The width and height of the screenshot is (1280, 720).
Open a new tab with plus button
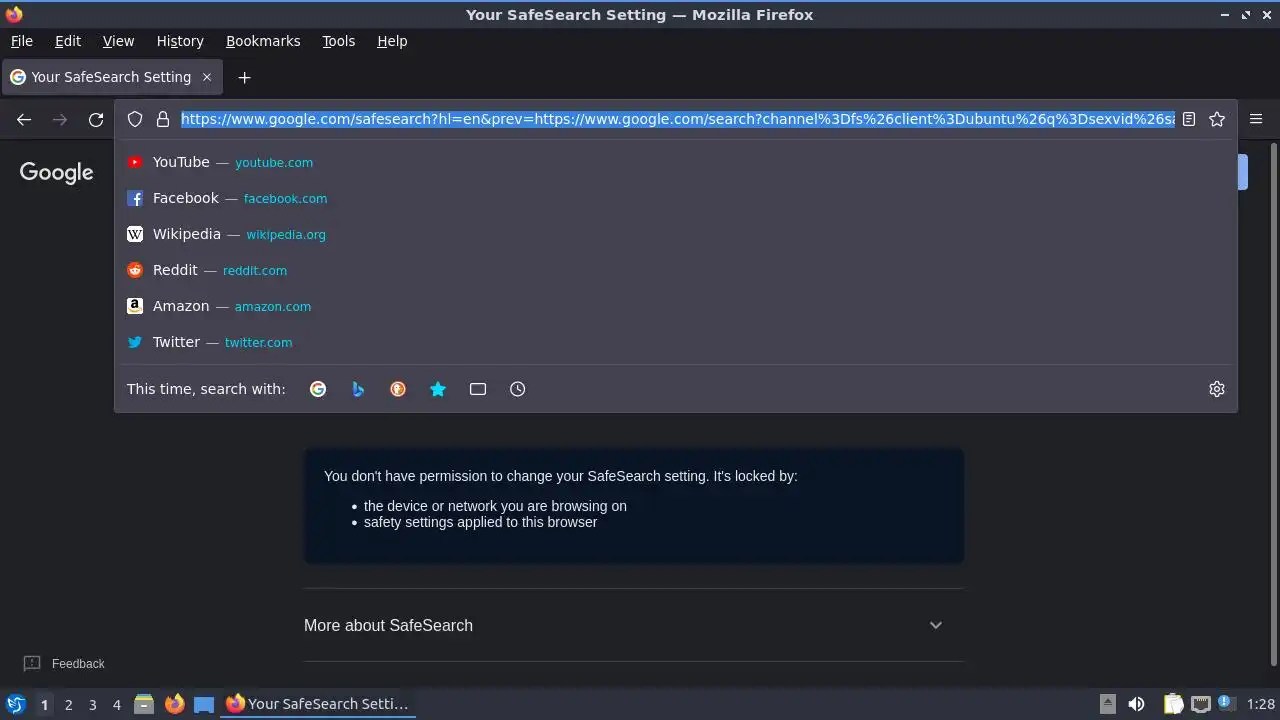pyautogui.click(x=244, y=77)
